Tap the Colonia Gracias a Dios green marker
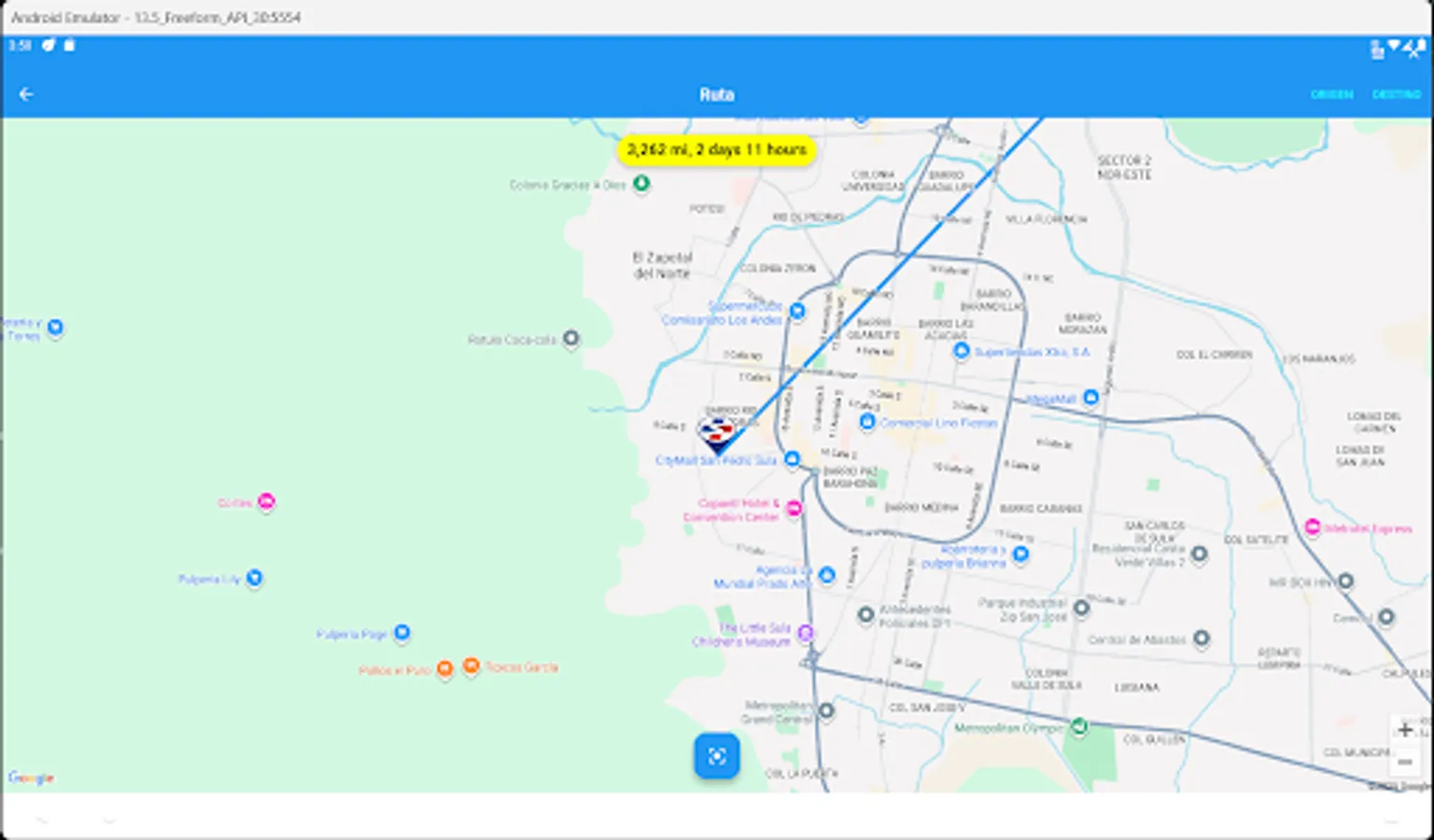 pyautogui.click(x=640, y=184)
